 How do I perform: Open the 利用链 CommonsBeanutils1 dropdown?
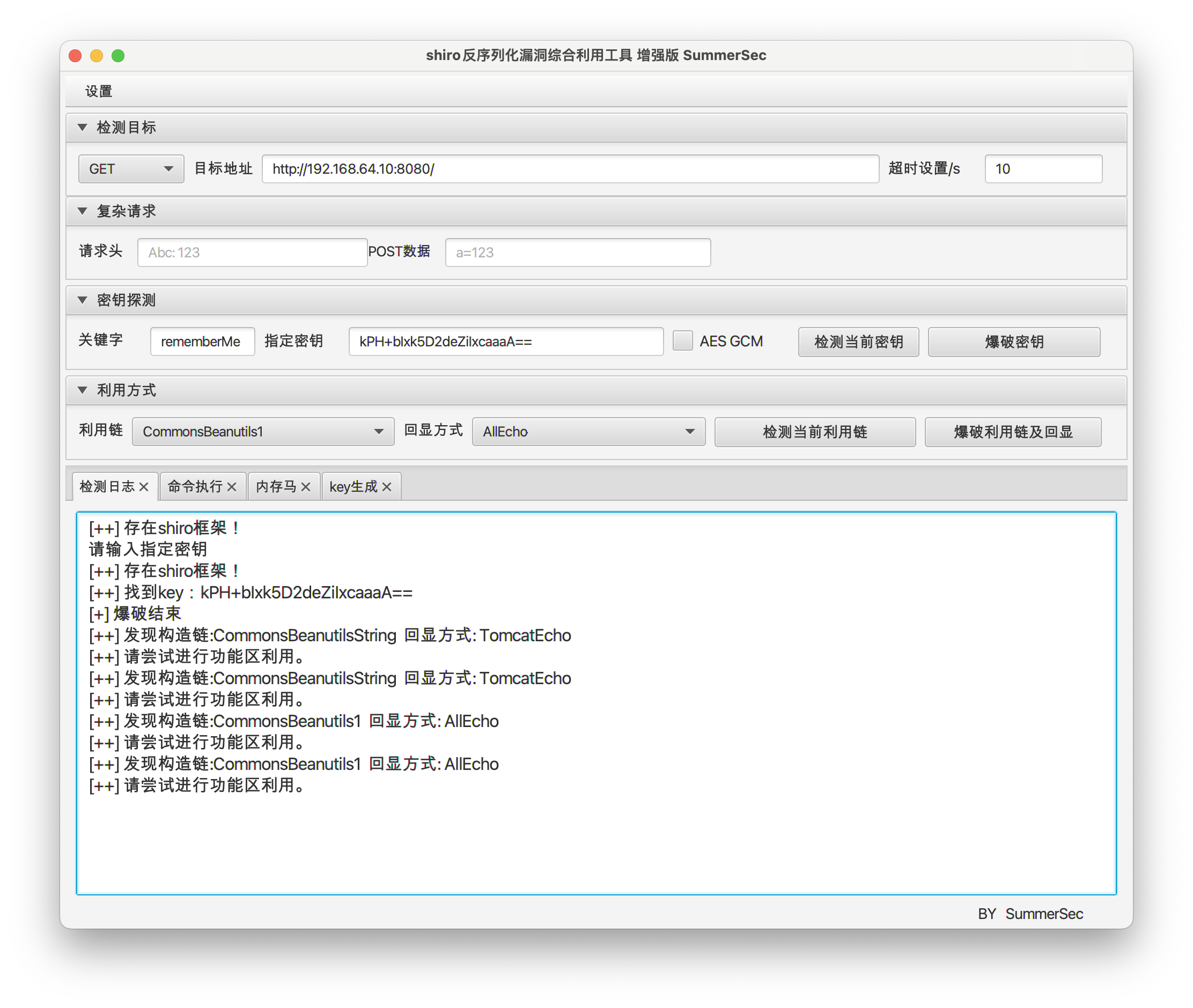(263, 432)
